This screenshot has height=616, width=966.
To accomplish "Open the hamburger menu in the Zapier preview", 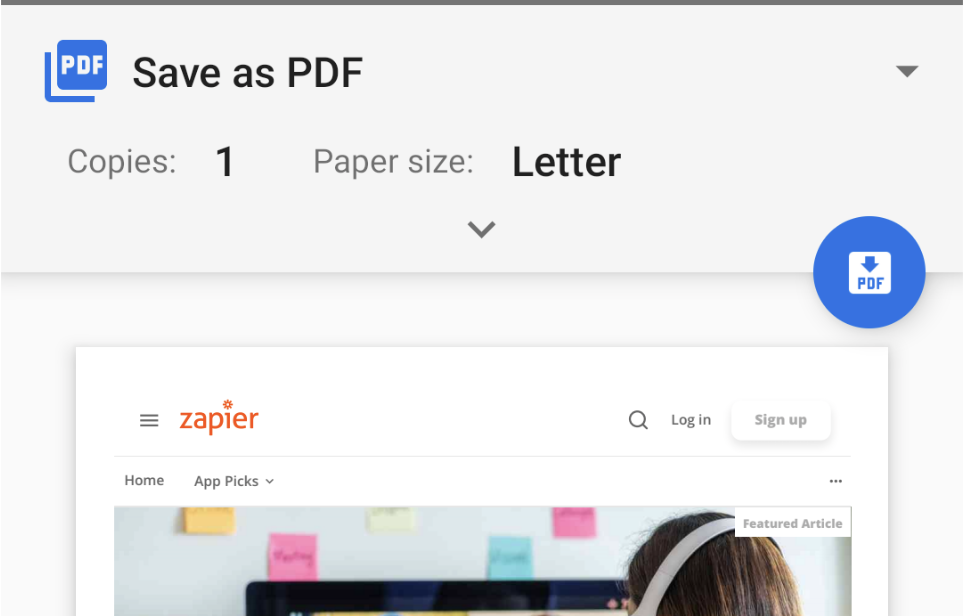I will (x=149, y=420).
